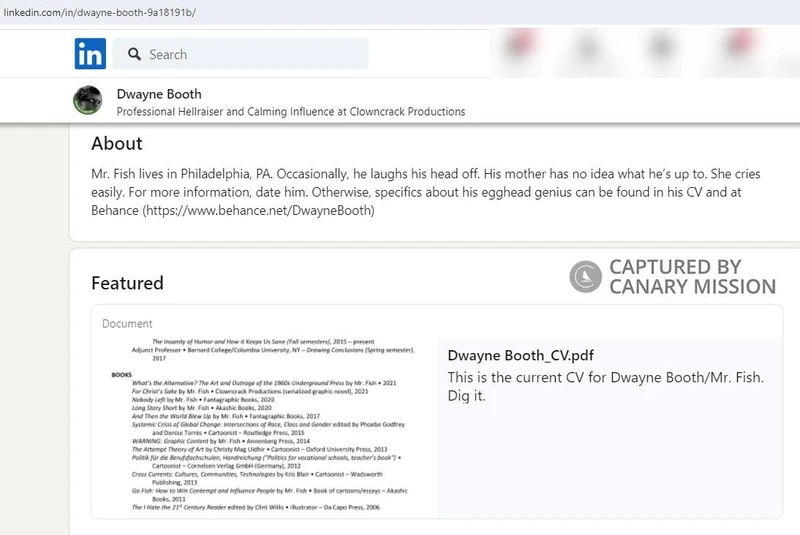This screenshot has width=800, height=535.
Task: Click the Document label in Featured card
Action: tap(127, 324)
